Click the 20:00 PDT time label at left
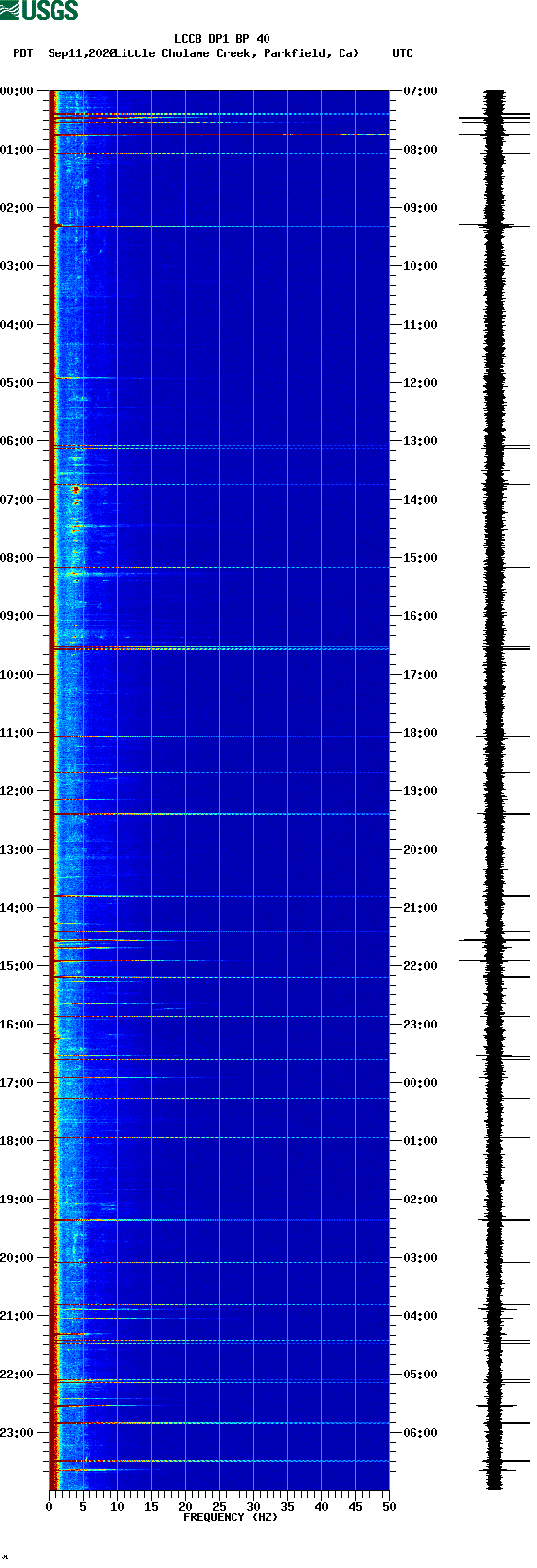537x1568 pixels. coord(17,1258)
